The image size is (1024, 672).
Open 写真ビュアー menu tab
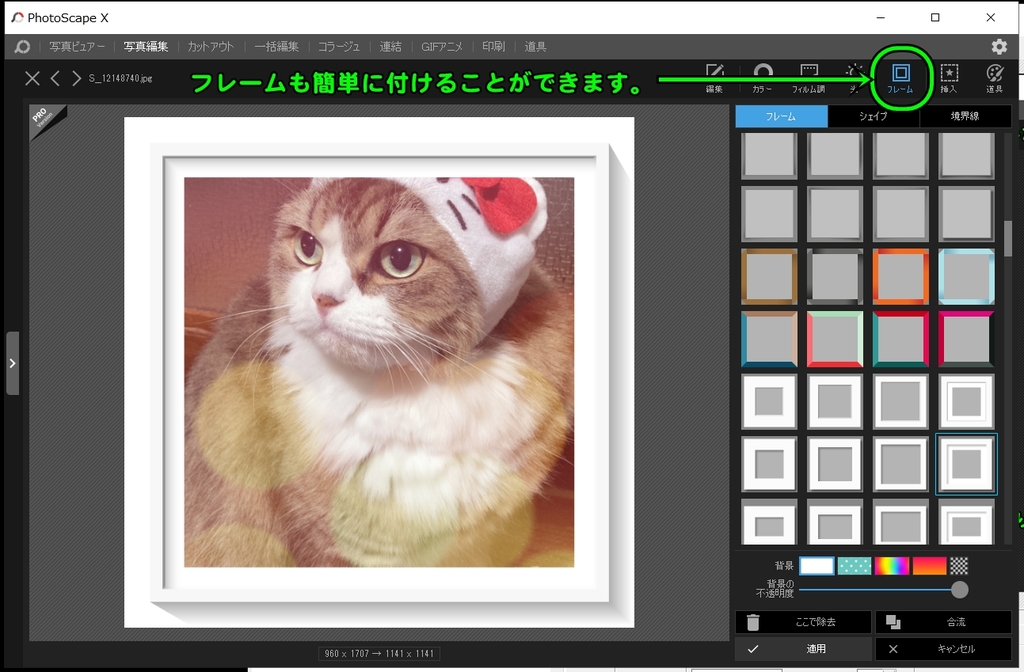click(77, 46)
